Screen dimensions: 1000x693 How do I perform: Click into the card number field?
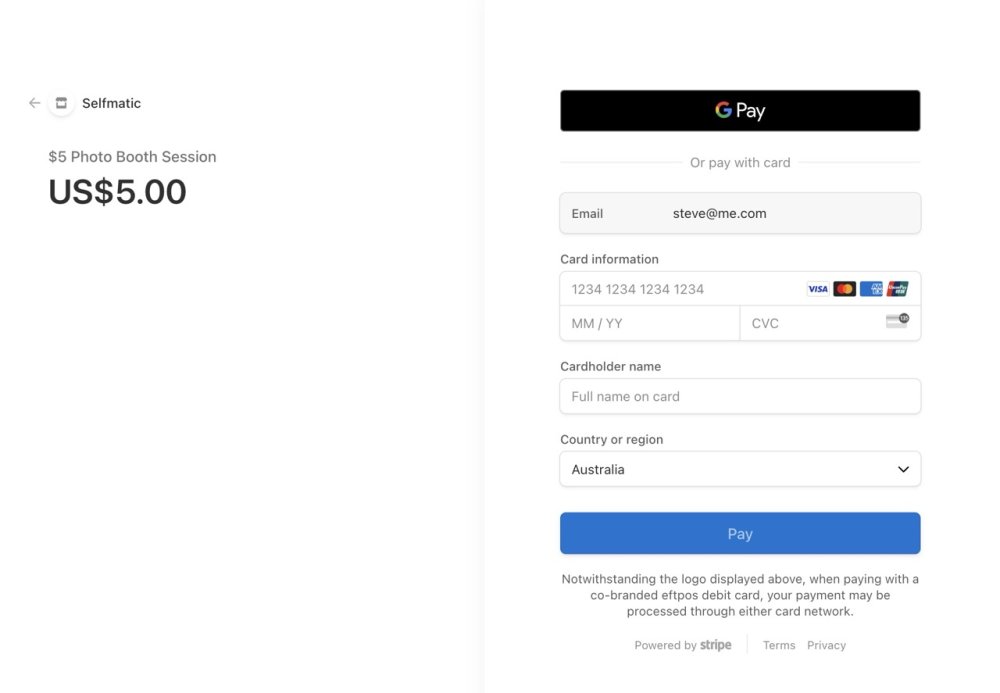coord(680,289)
